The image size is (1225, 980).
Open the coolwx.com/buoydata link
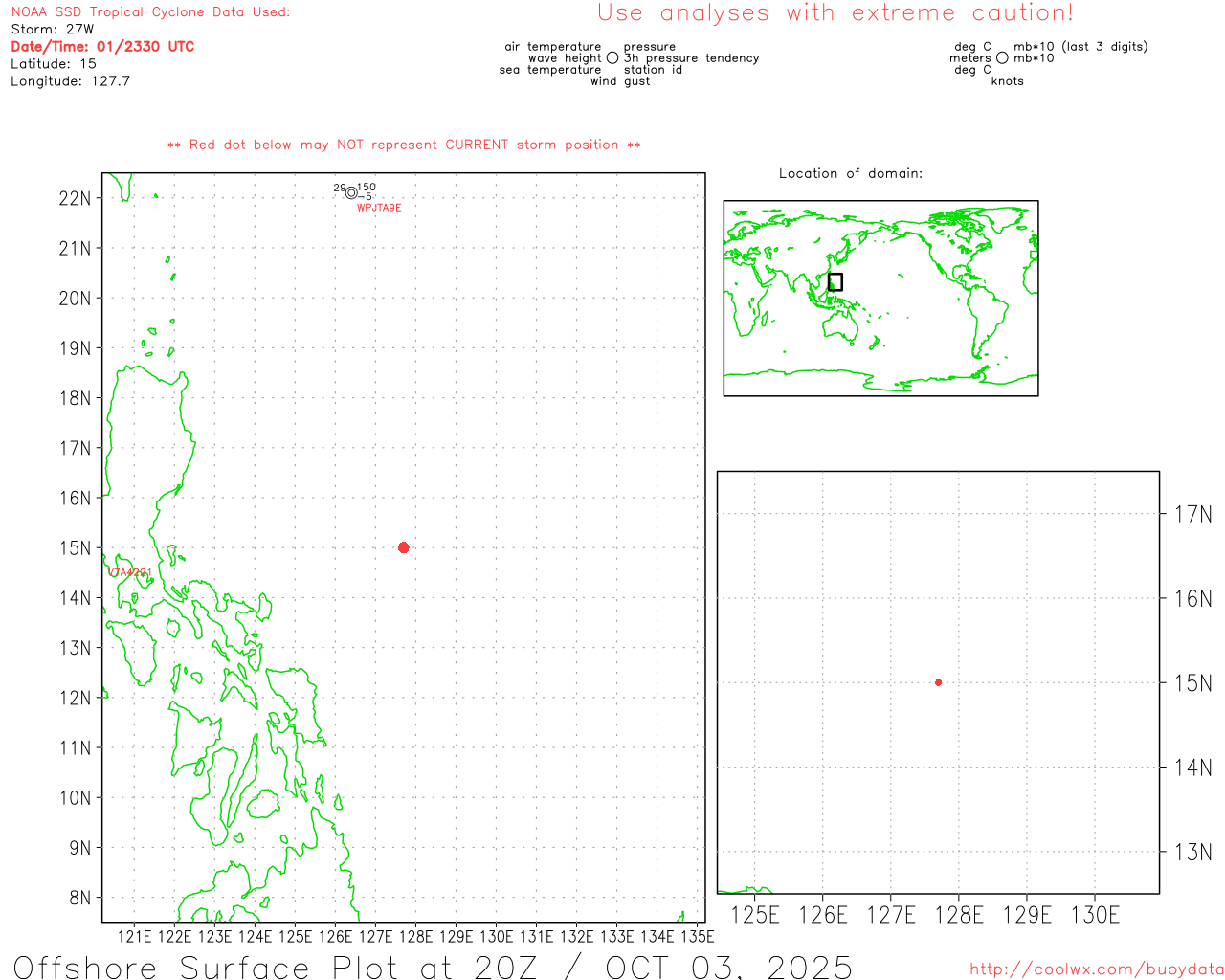(1096, 969)
